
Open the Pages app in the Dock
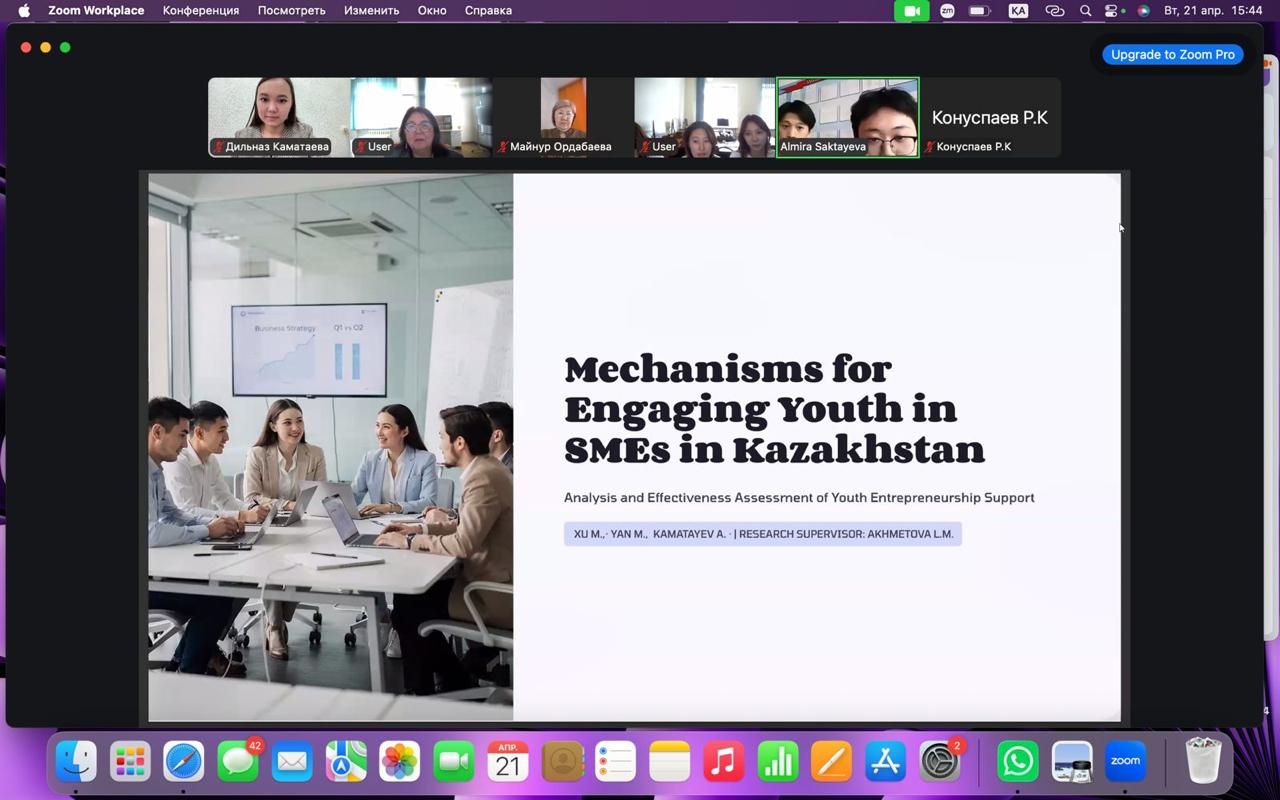831,762
